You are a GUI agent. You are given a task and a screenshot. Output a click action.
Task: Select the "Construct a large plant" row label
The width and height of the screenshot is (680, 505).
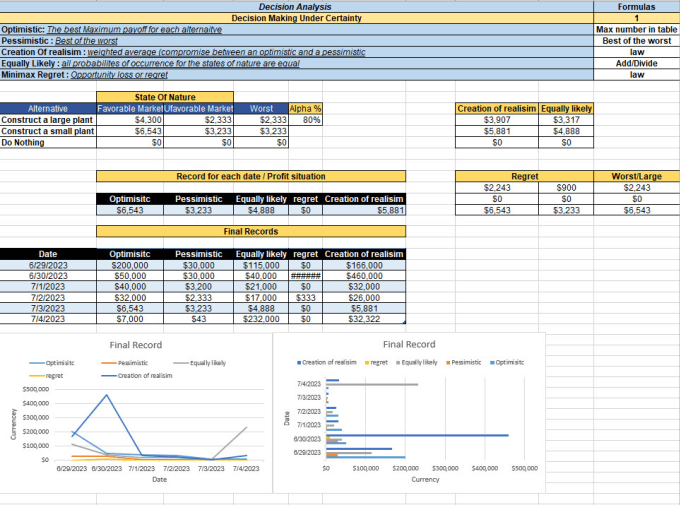pyautogui.click(x=48, y=119)
